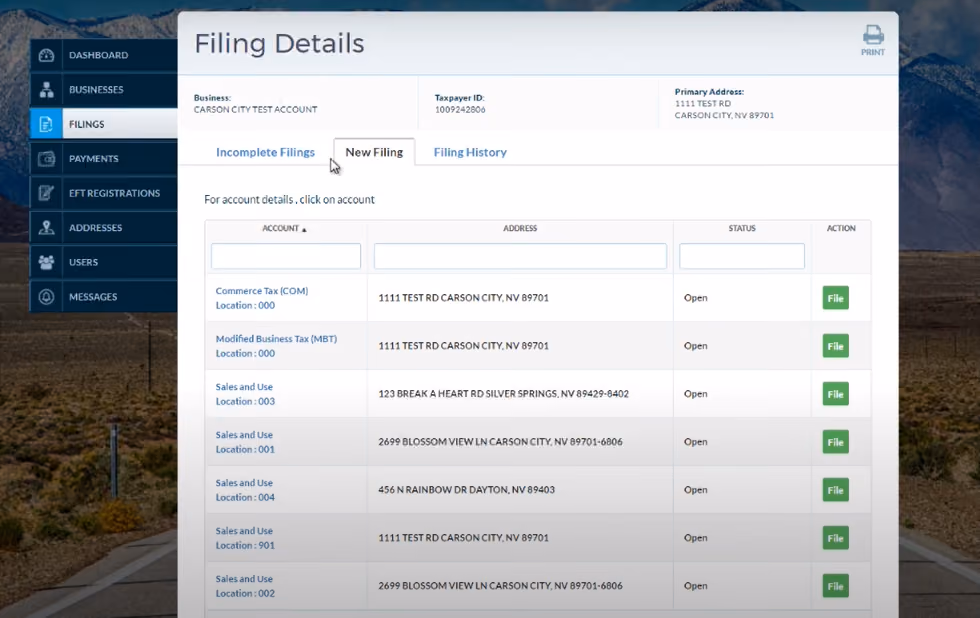Focus the Address filter input
980x618 pixels.
(520, 256)
